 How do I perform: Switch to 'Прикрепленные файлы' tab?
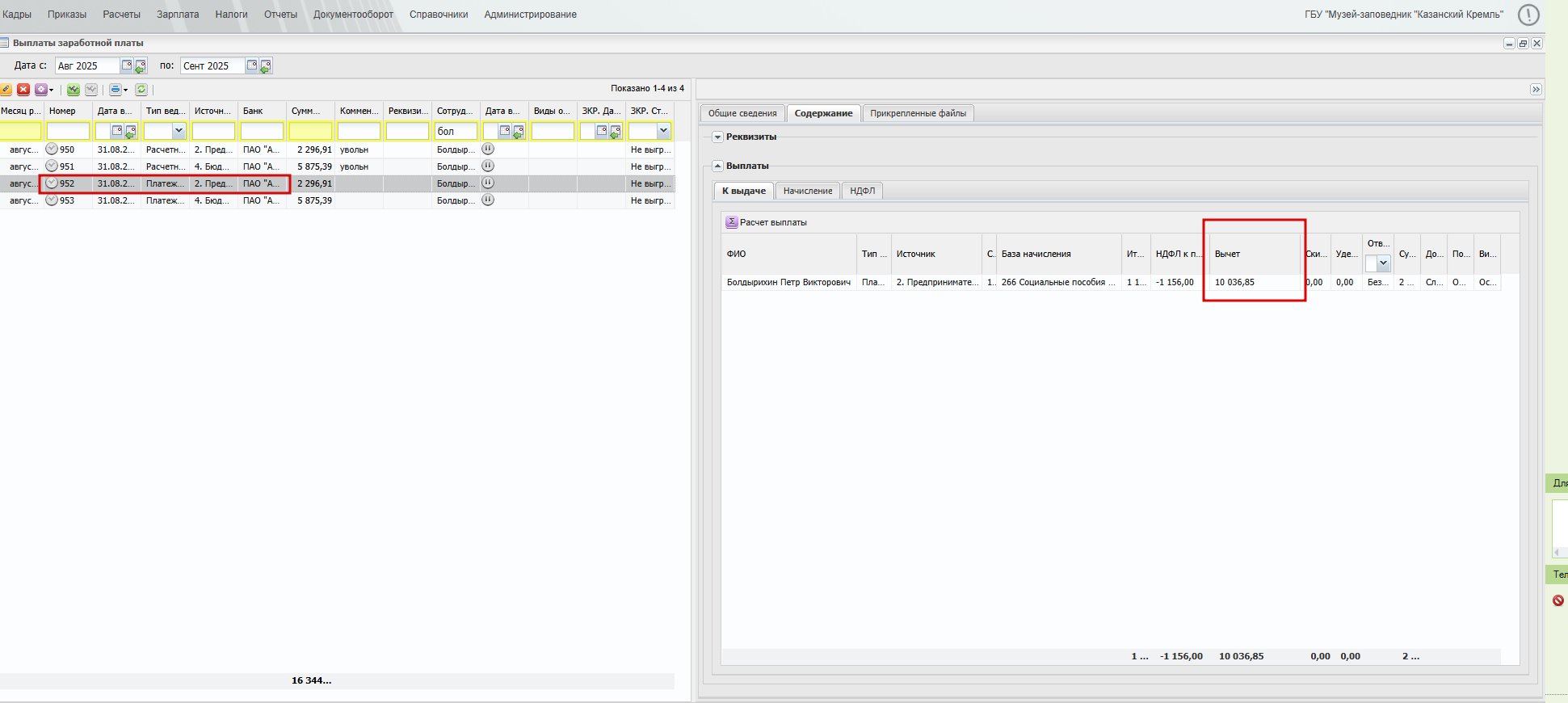point(918,113)
